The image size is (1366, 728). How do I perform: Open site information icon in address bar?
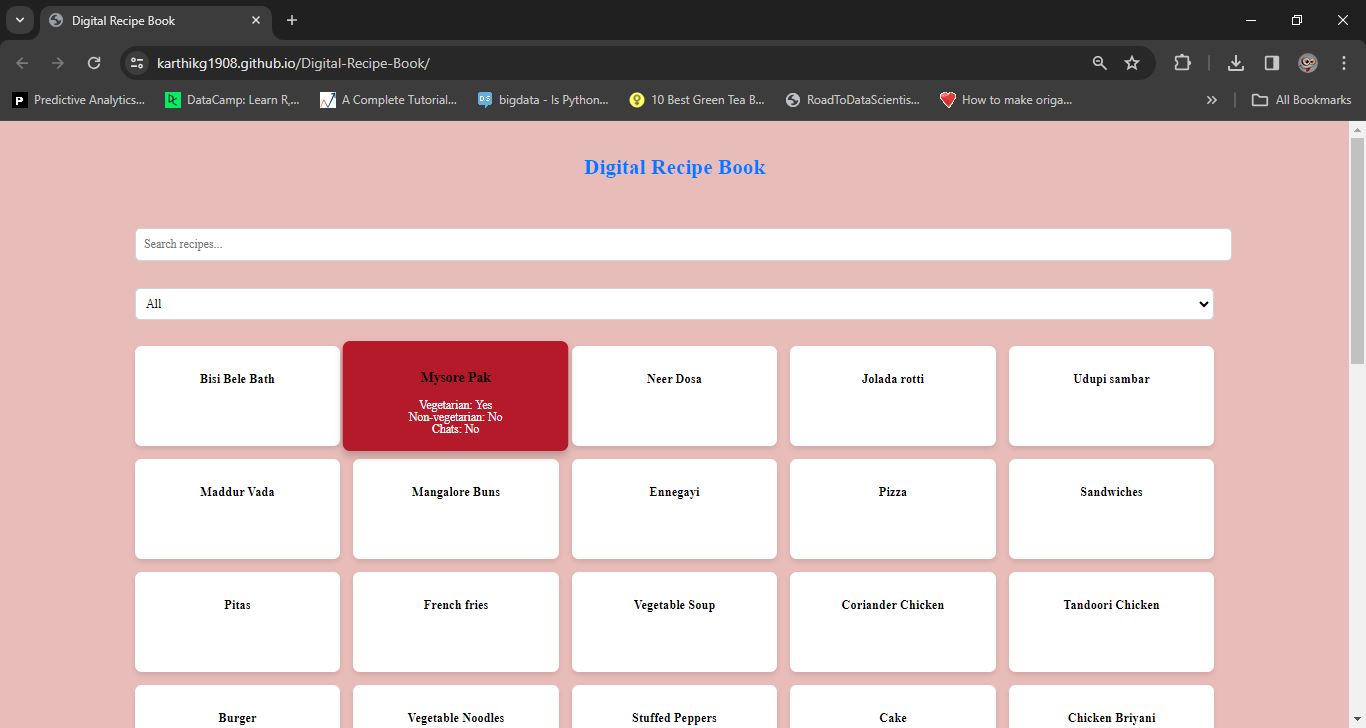(138, 63)
